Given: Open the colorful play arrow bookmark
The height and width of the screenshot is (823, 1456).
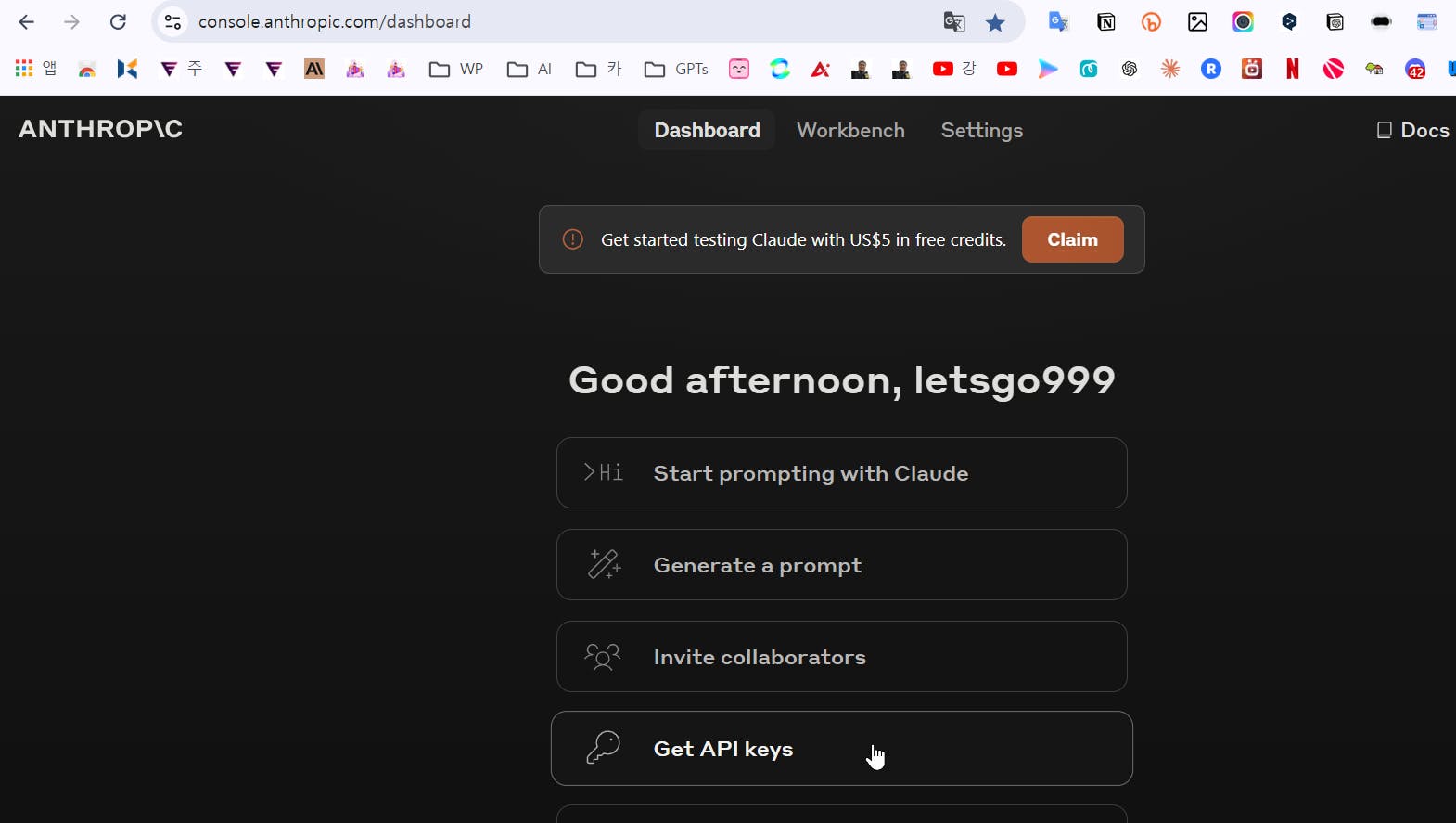Looking at the screenshot, I should [1048, 69].
